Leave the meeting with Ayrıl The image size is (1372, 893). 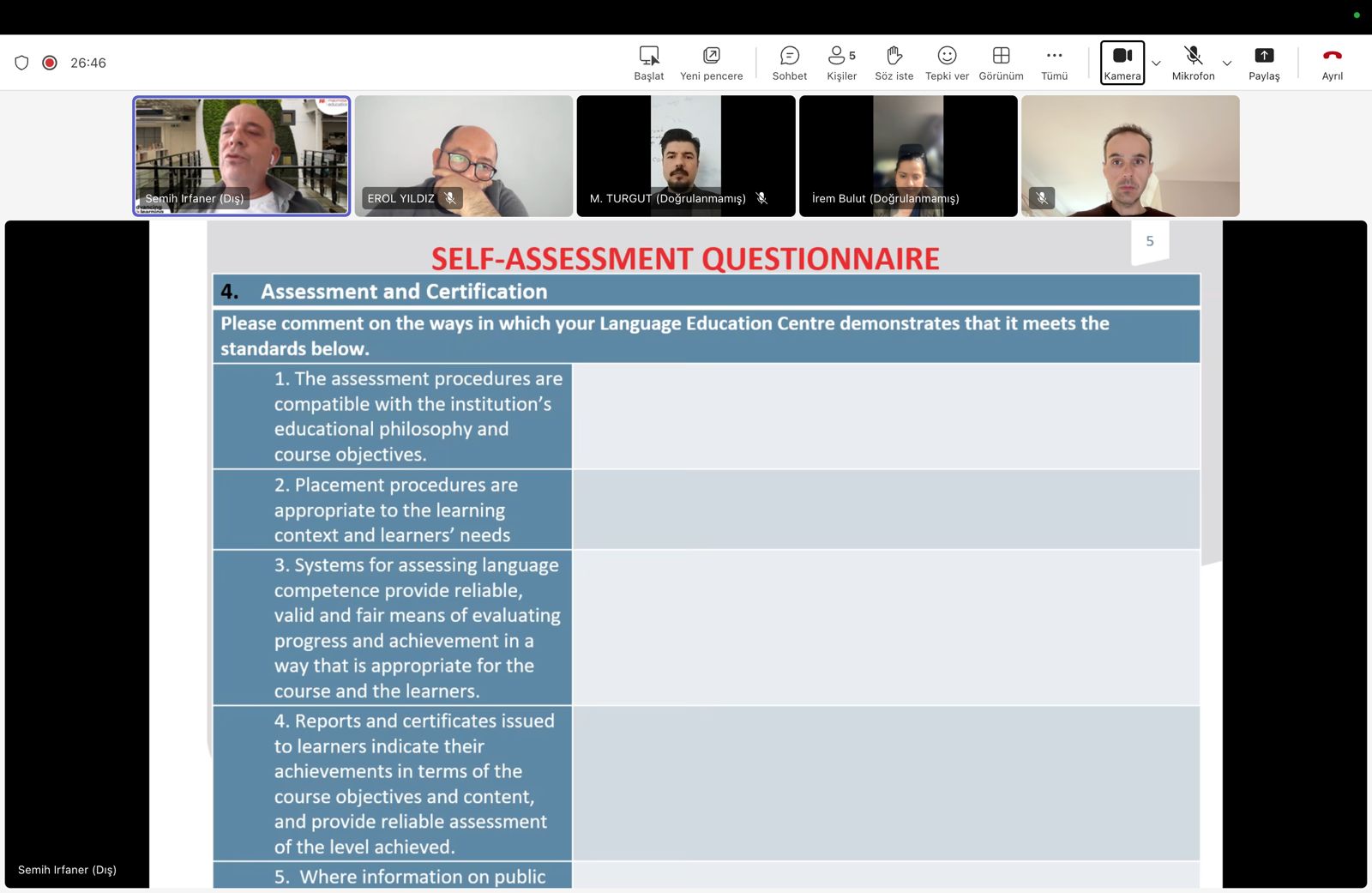pos(1332,63)
